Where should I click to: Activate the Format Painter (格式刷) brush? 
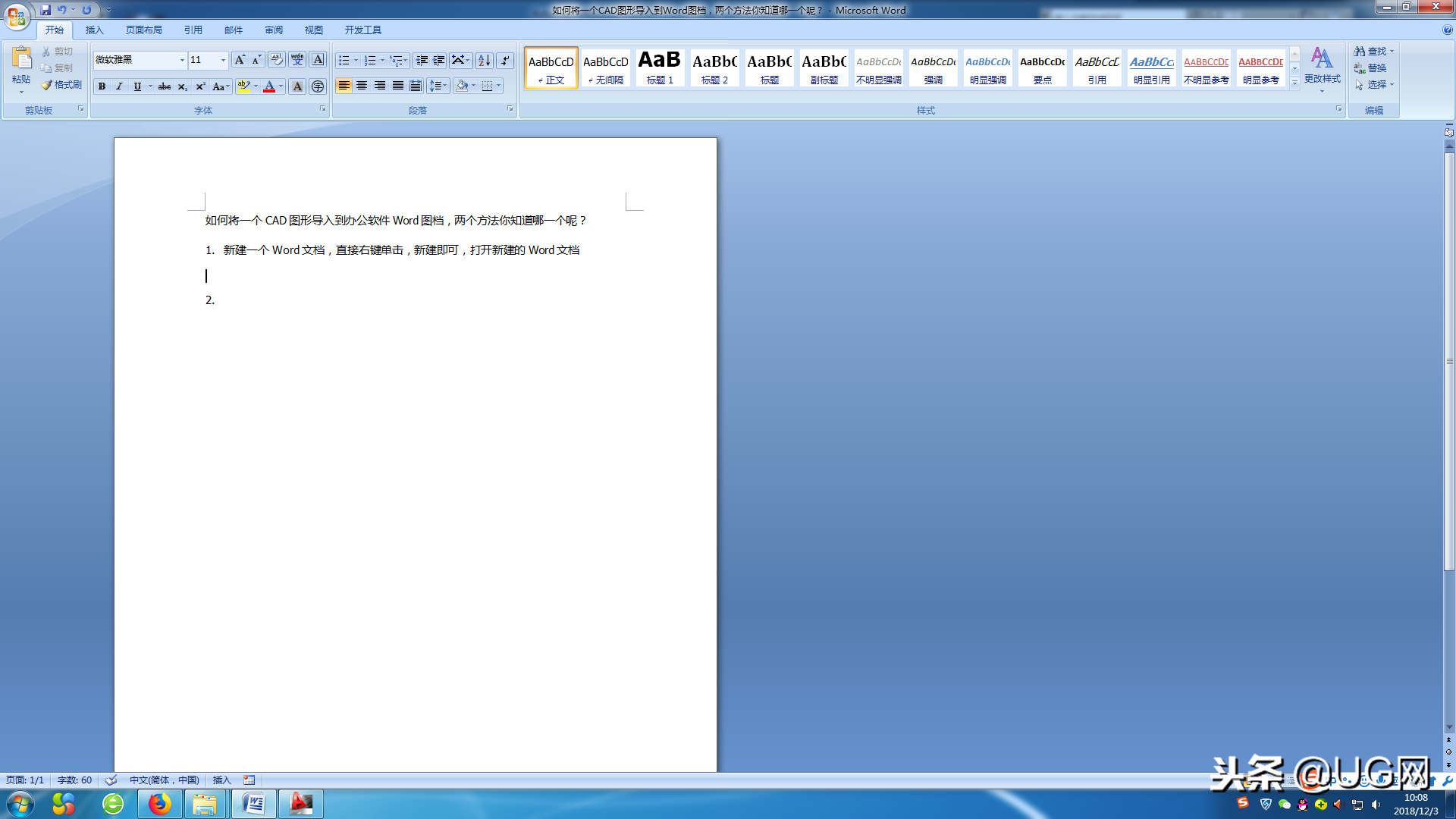pyautogui.click(x=61, y=85)
